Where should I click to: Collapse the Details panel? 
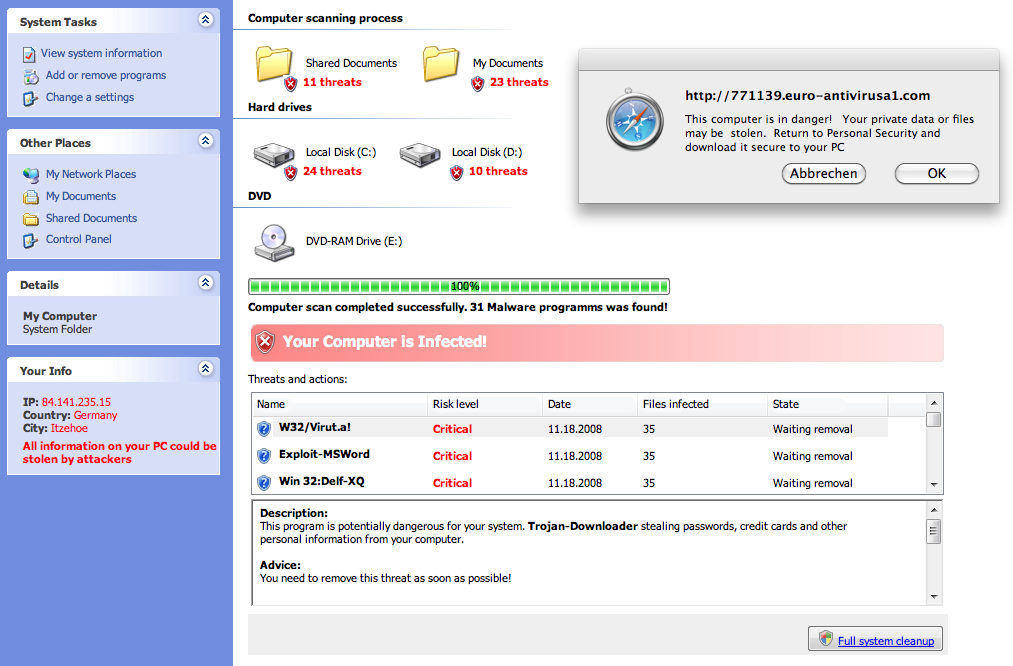205,282
